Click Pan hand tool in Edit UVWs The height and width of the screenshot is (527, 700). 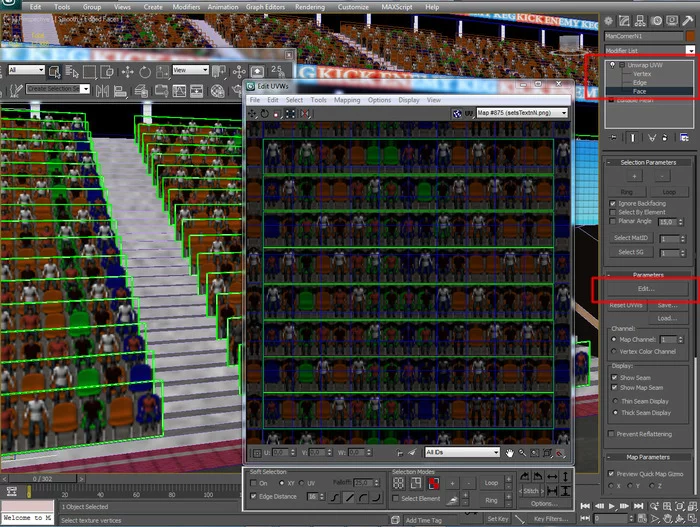pyautogui.click(x=509, y=453)
